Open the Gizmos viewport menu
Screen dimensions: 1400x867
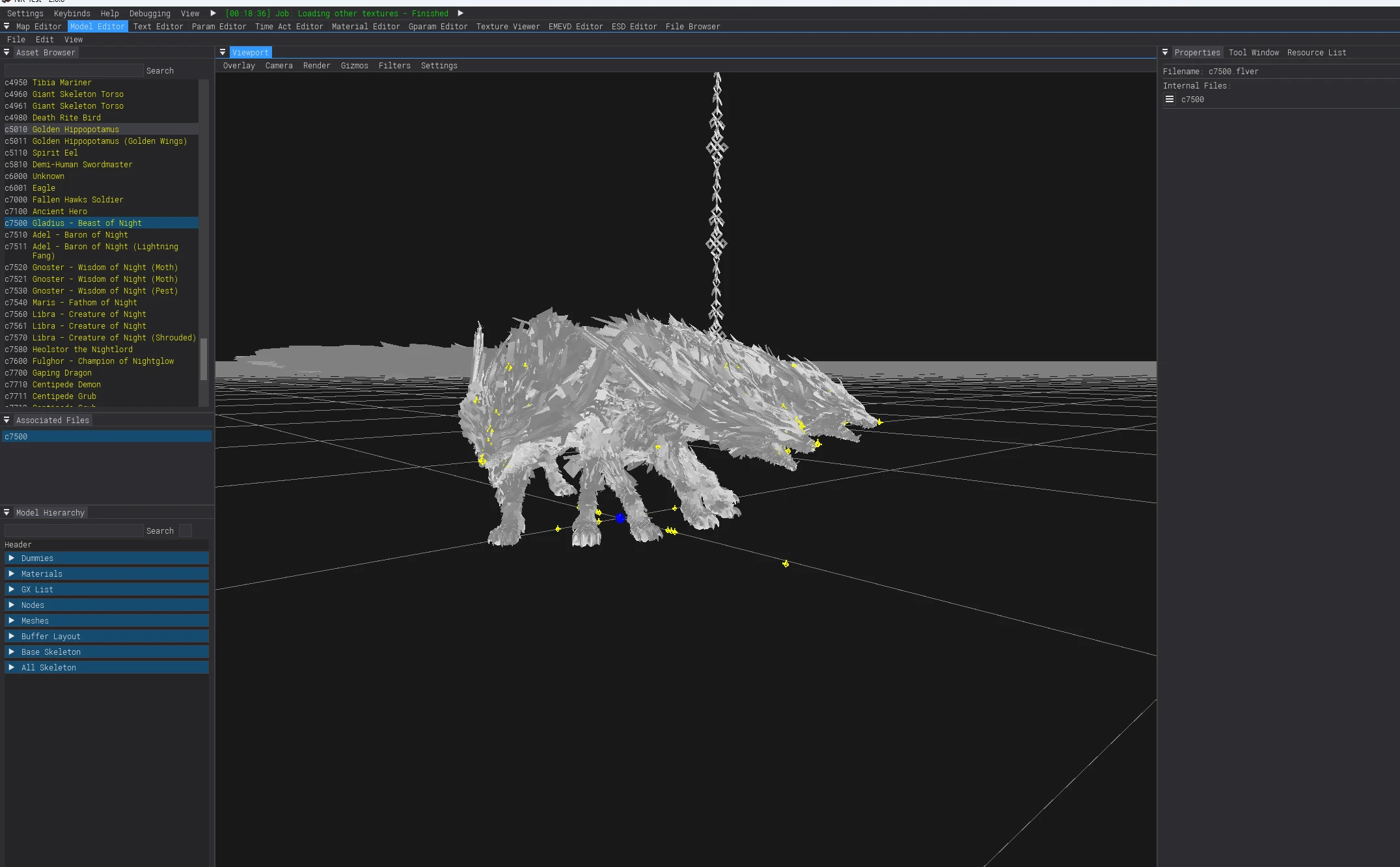[x=354, y=66]
